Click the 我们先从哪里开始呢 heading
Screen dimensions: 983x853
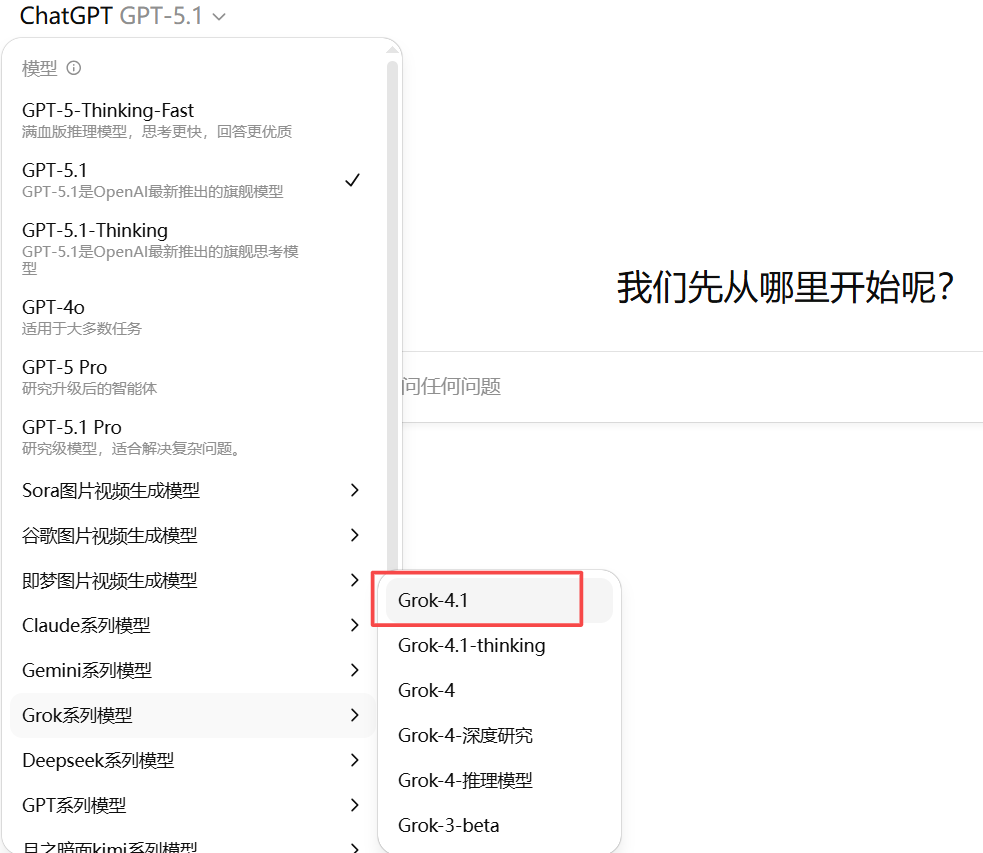[x=785, y=288]
